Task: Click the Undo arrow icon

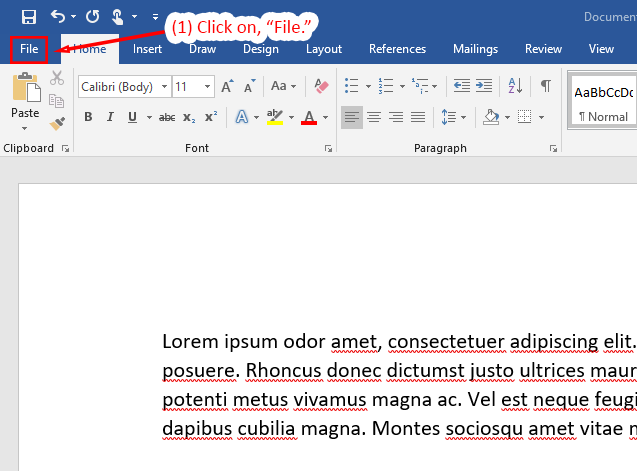Action: pyautogui.click(x=58, y=17)
